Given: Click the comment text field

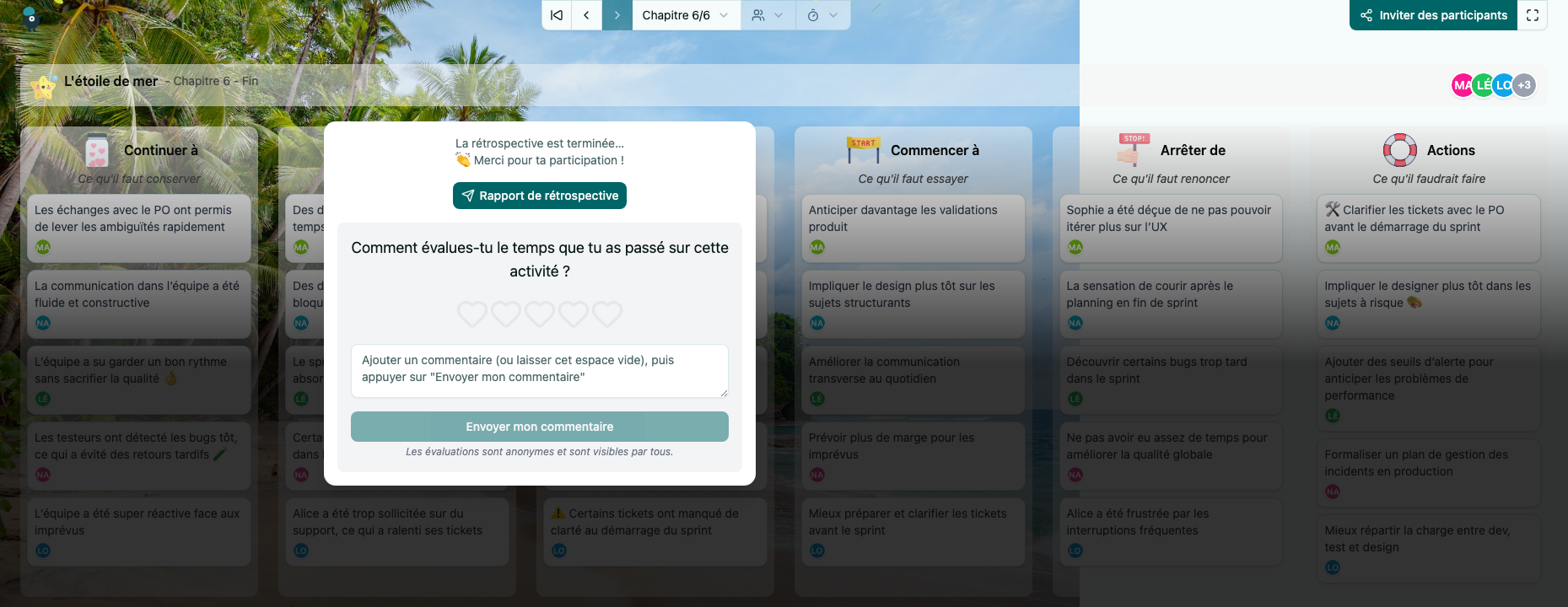Looking at the screenshot, I should (x=540, y=370).
